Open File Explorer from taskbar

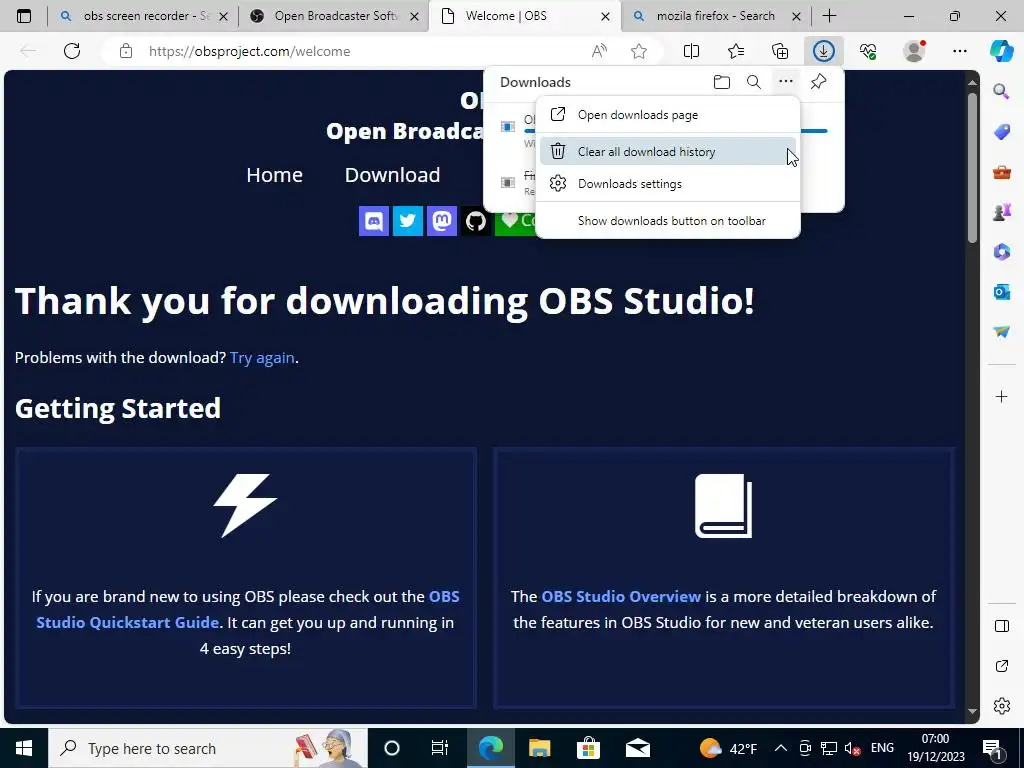(x=539, y=748)
